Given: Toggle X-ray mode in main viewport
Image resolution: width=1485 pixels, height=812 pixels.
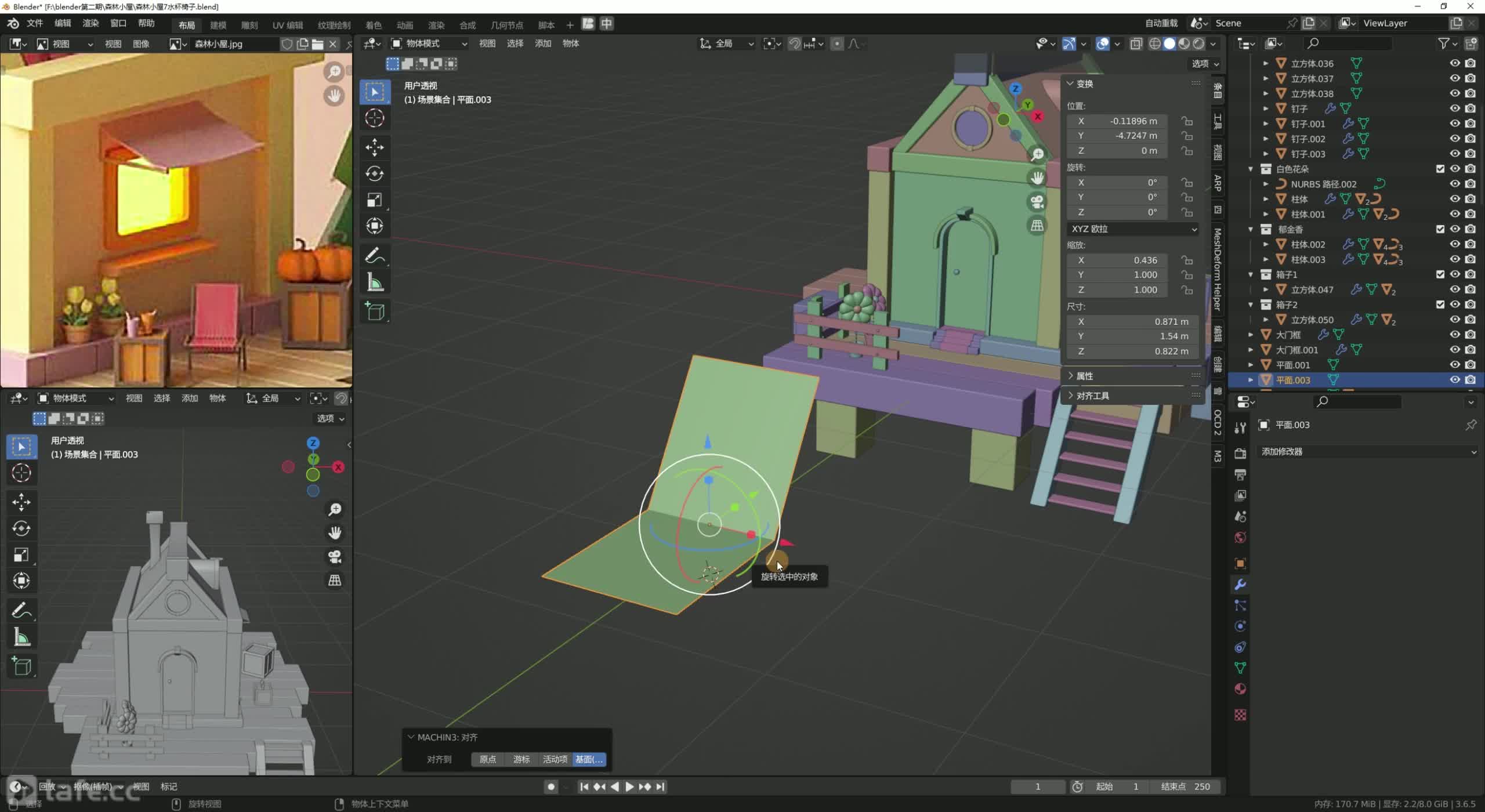Looking at the screenshot, I should [1136, 43].
